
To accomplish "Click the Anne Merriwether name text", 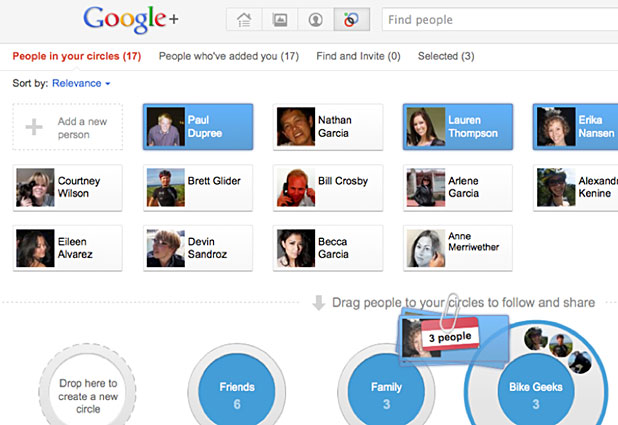I will (x=474, y=241).
